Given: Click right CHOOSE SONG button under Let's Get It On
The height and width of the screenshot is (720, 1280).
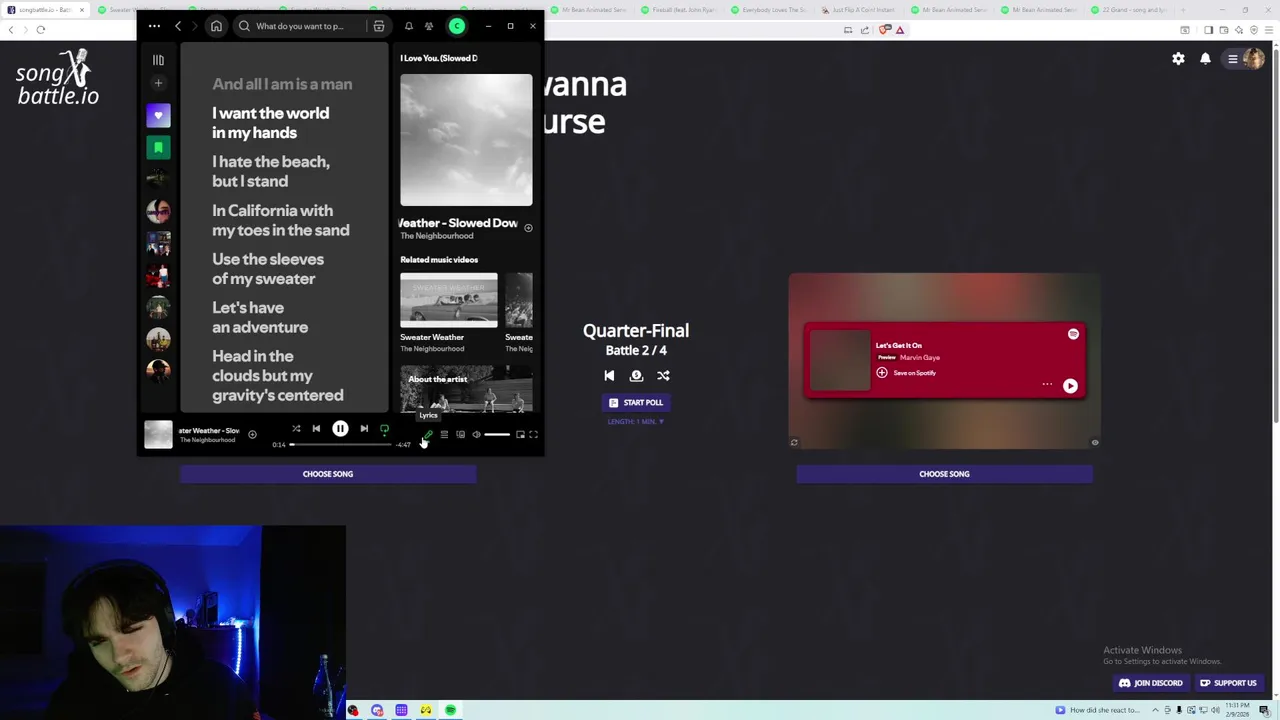Looking at the screenshot, I should tap(944, 474).
